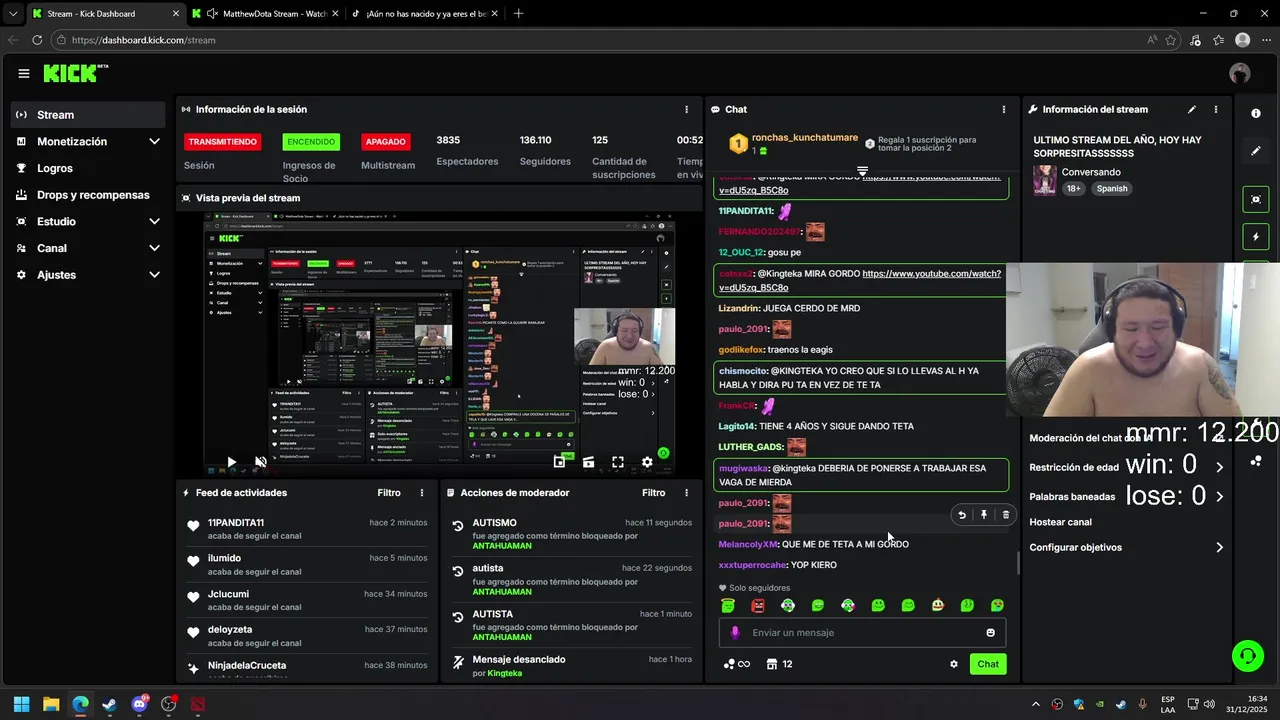Edit stream info with pencil icon
The height and width of the screenshot is (720, 1280).
pos(1192,109)
